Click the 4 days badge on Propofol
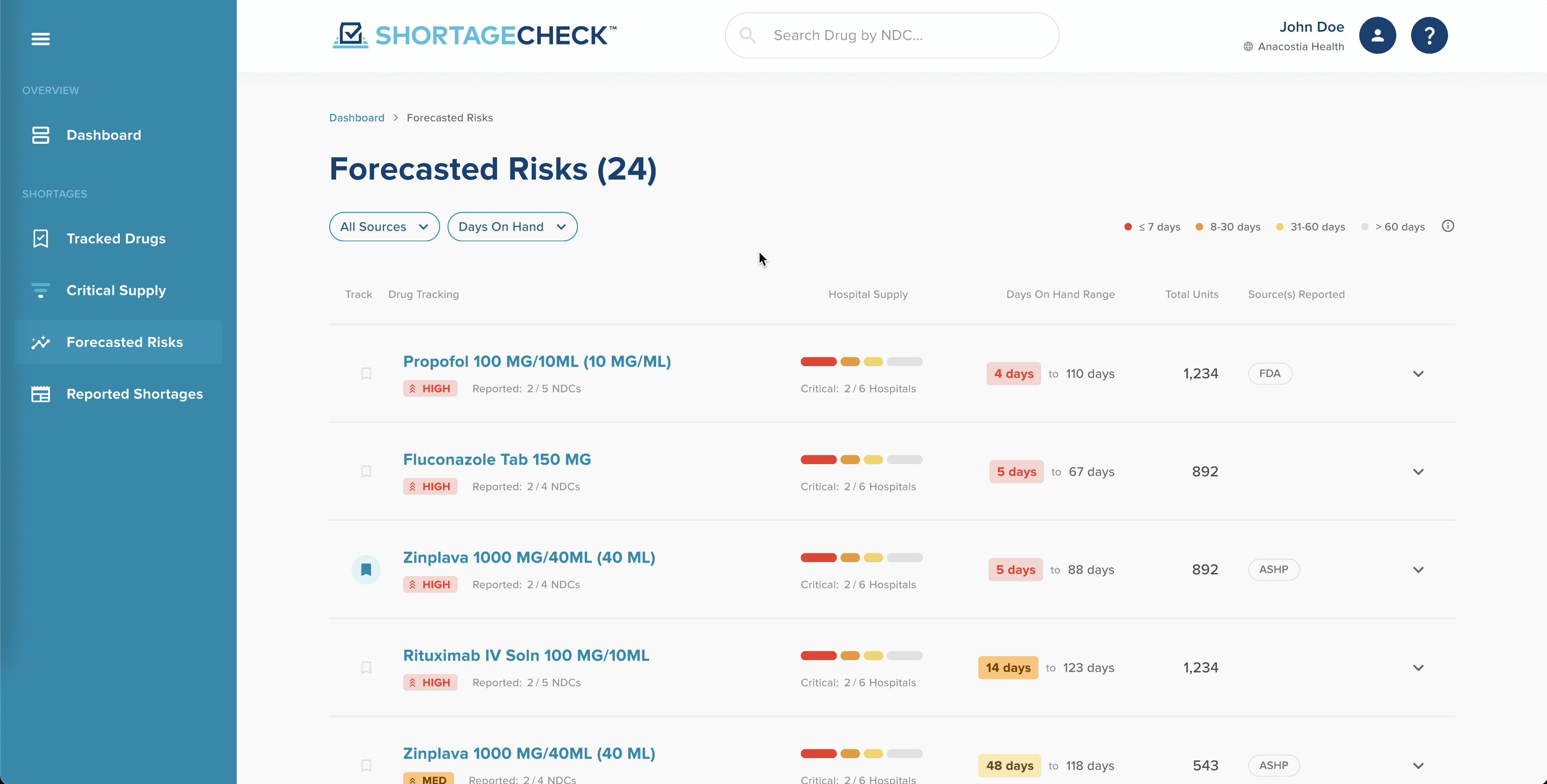This screenshot has height=784, width=1547. point(1013,374)
